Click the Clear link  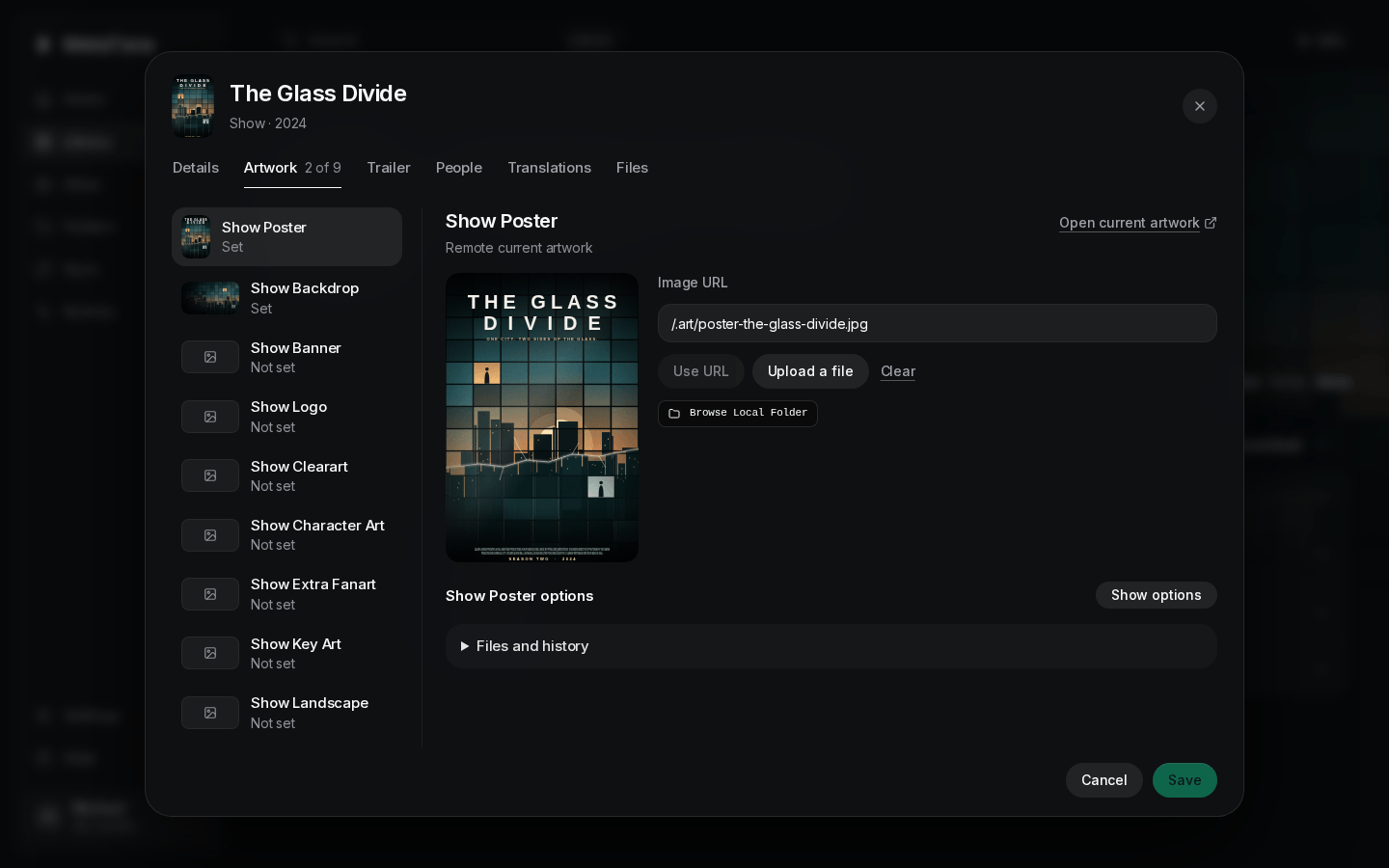898,371
